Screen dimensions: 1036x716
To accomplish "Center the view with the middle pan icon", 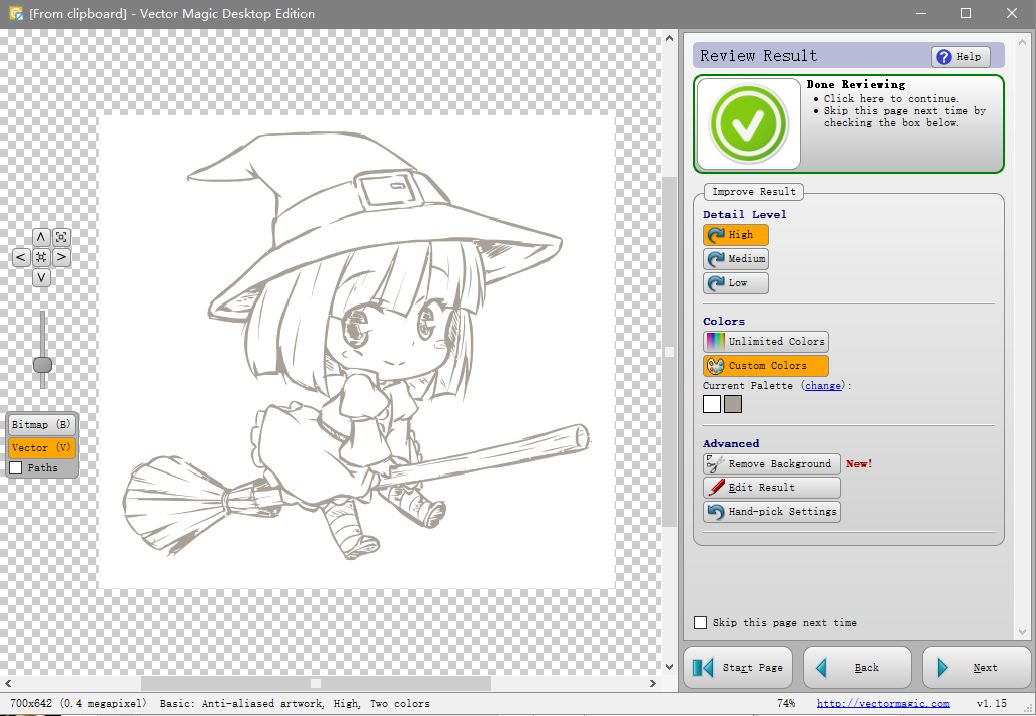I will coord(41,257).
